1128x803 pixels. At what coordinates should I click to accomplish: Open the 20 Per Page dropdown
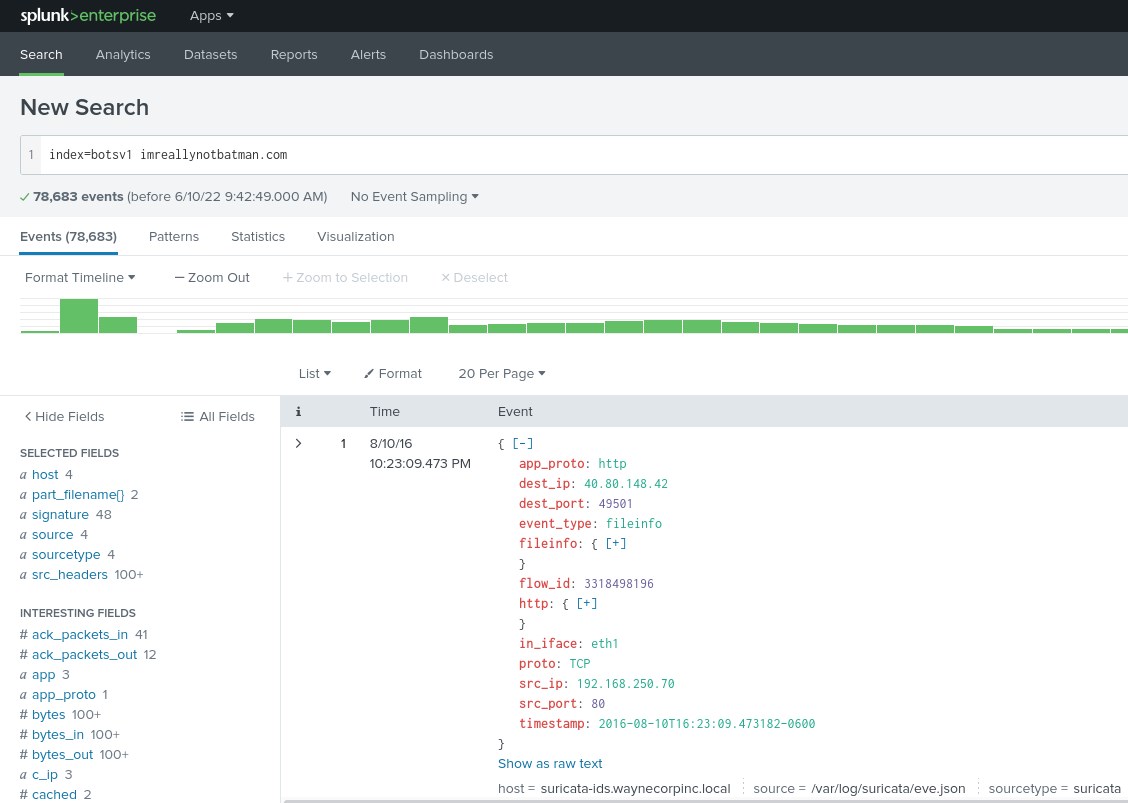tap(501, 373)
